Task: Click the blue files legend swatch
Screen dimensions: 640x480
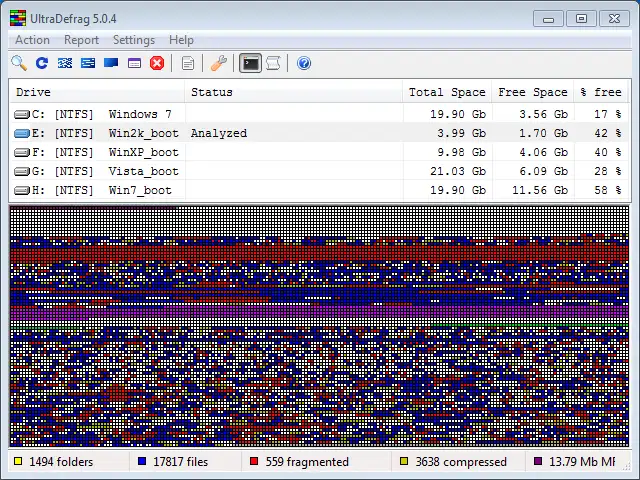Action: pos(142,461)
